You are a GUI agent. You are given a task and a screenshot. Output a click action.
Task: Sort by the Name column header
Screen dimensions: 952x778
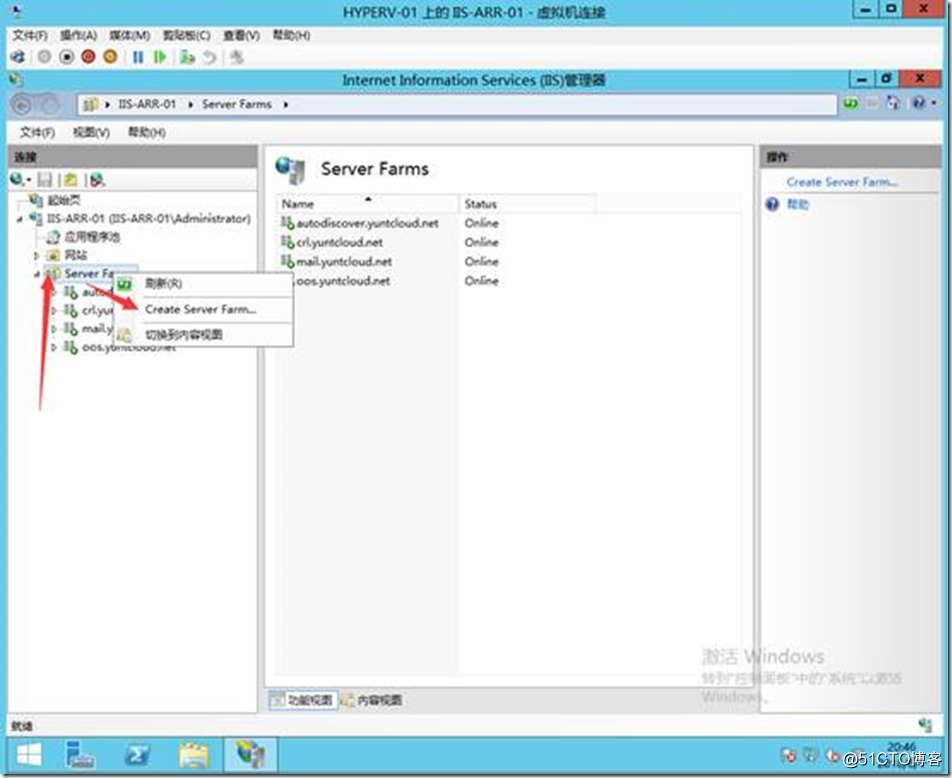point(367,203)
